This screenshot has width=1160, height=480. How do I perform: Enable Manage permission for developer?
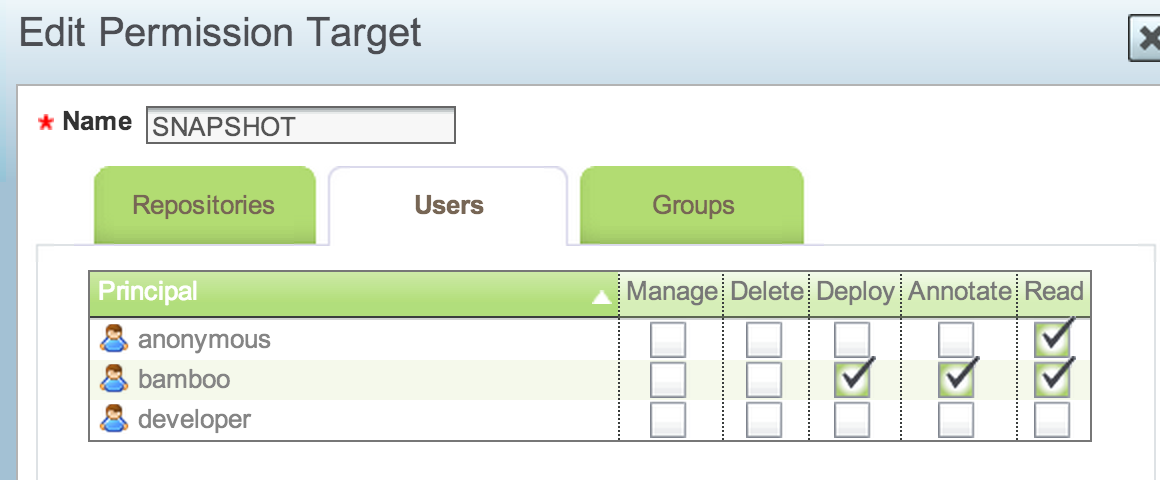point(668,420)
